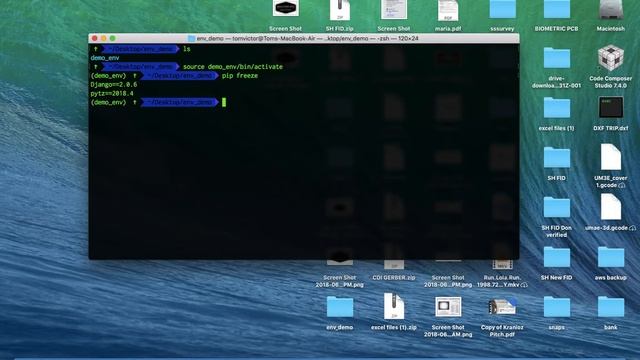Select the CDI GERBER.zip file

[x=393, y=264]
